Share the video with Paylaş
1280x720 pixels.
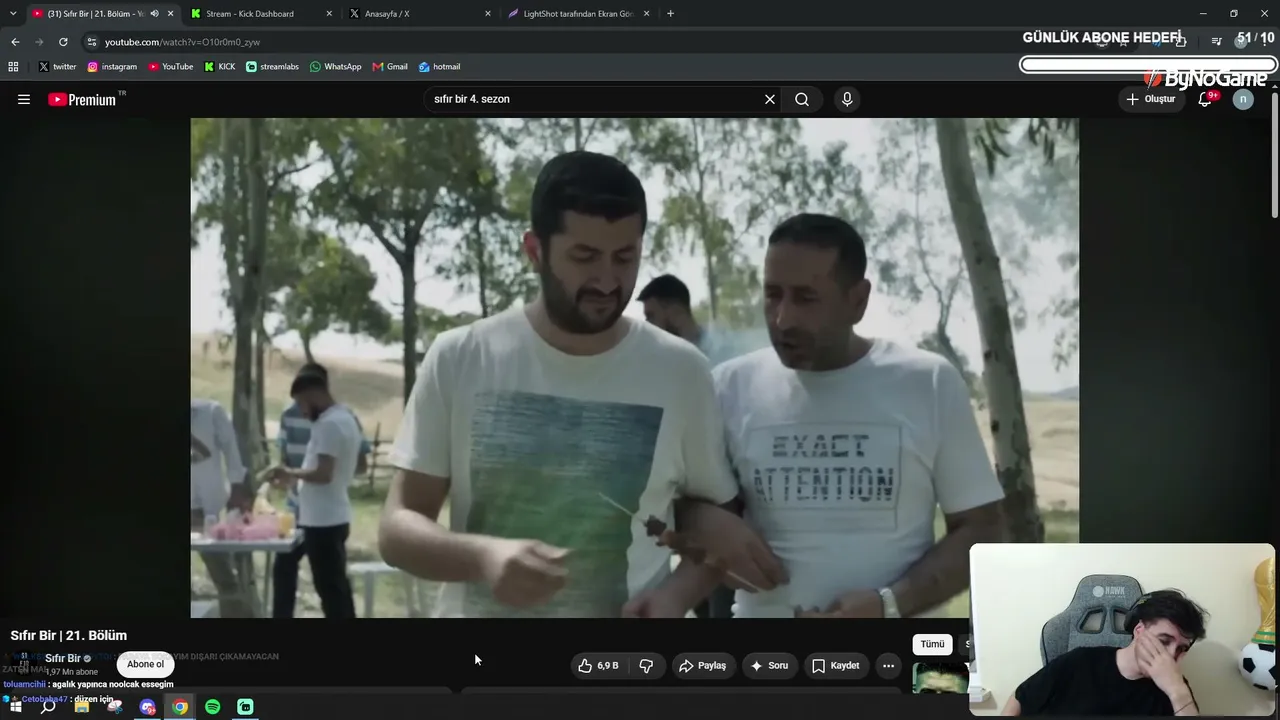tap(702, 665)
